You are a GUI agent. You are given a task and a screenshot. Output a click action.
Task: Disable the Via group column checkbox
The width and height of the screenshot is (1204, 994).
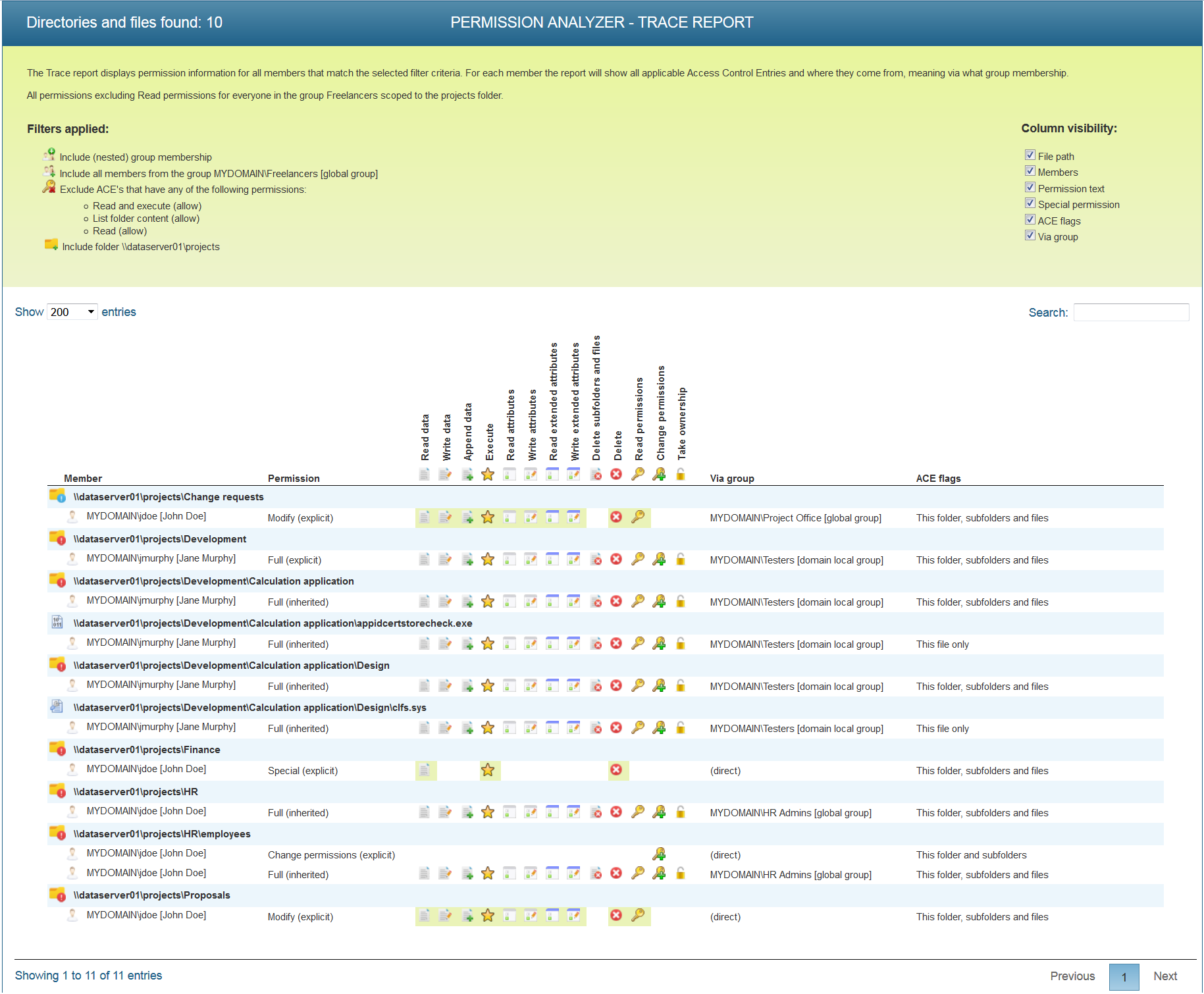click(1030, 236)
